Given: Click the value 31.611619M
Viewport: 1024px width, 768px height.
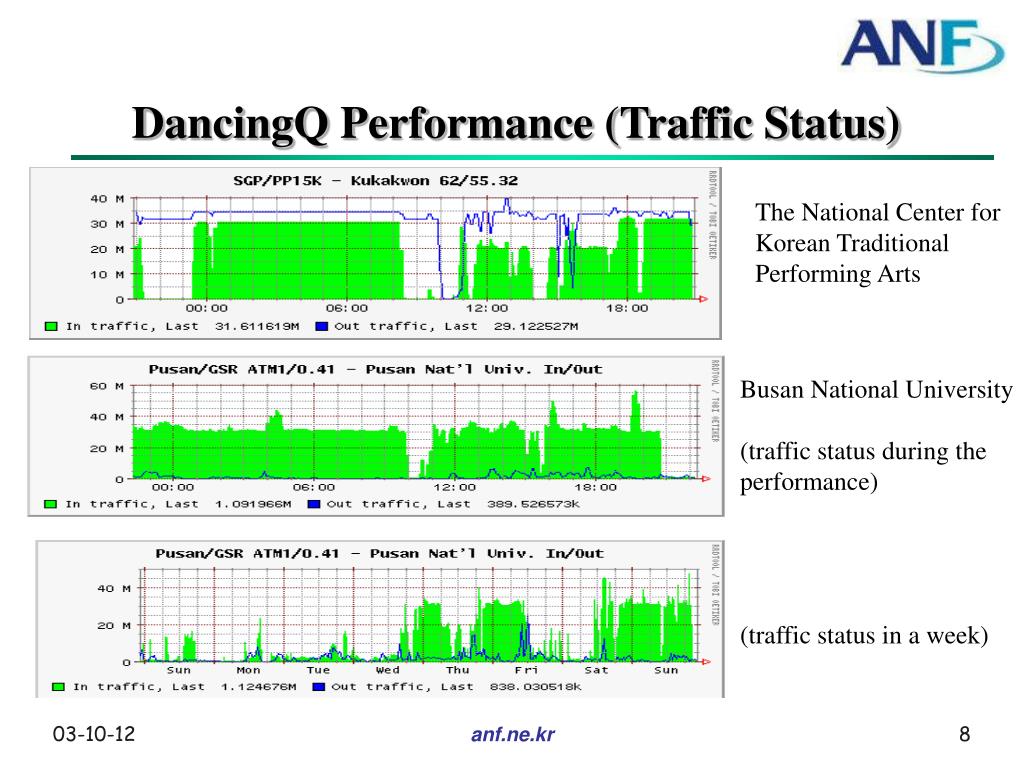Looking at the screenshot, I should (257, 326).
